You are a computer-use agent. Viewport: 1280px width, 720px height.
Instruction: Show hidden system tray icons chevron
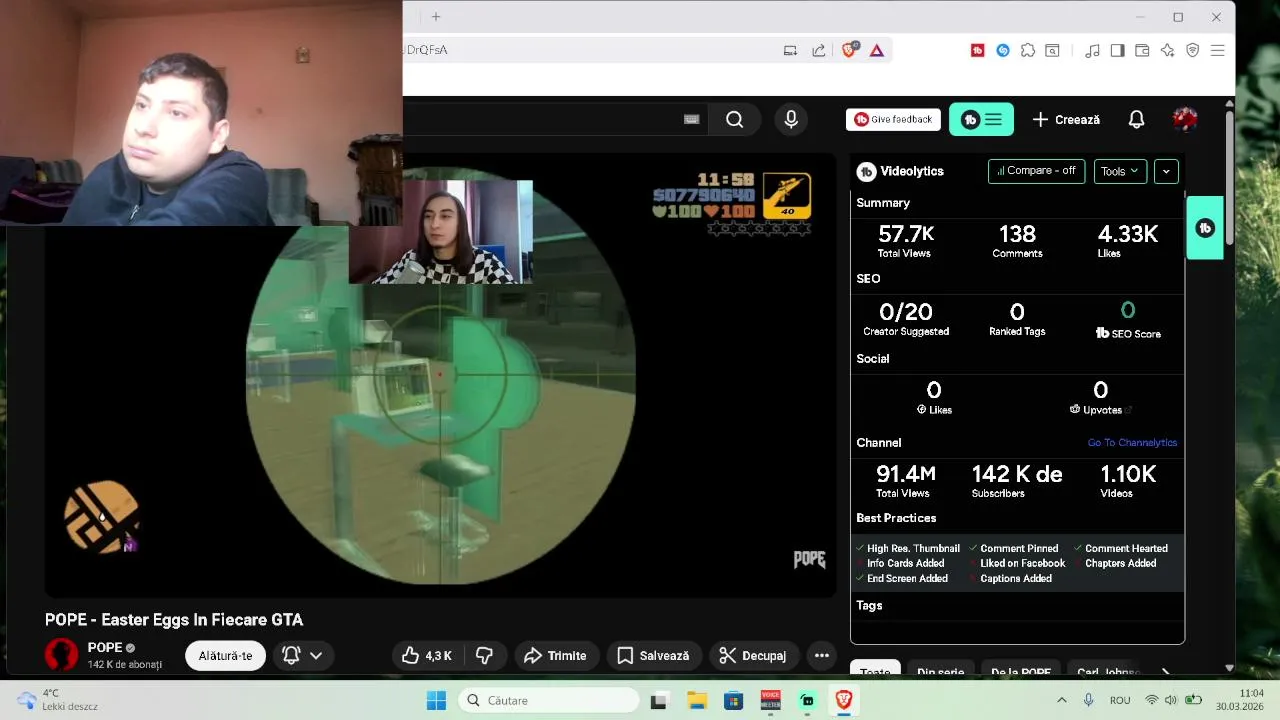(x=1061, y=700)
